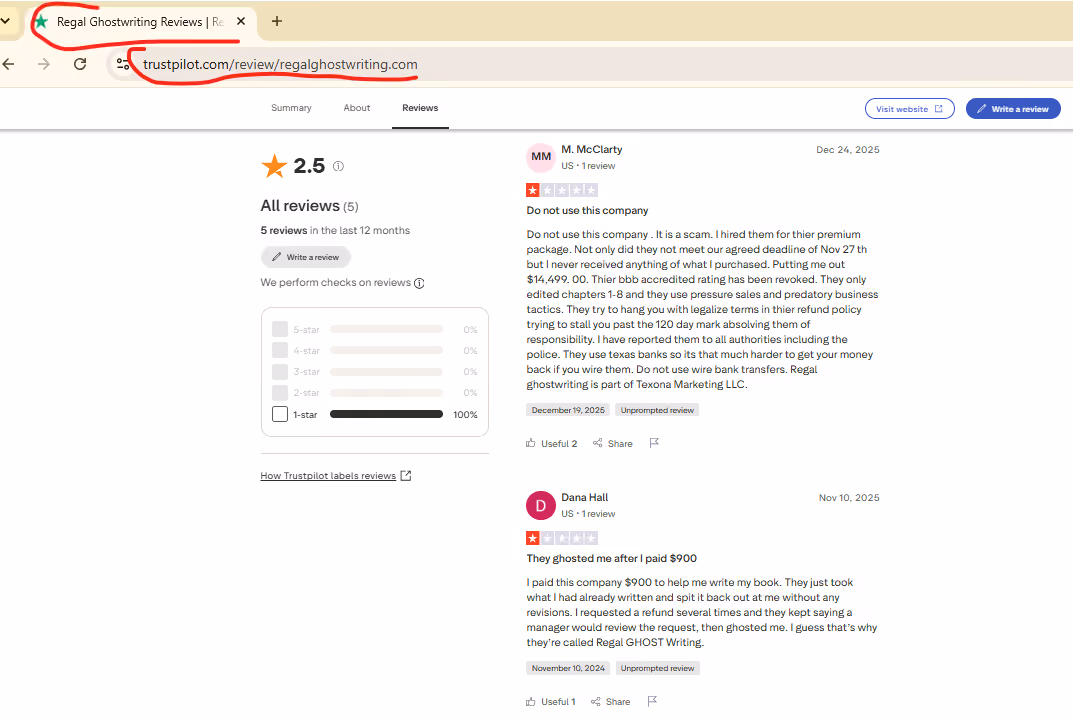Toggle the 2-star filter checkbox
1073x721 pixels.
(x=280, y=393)
